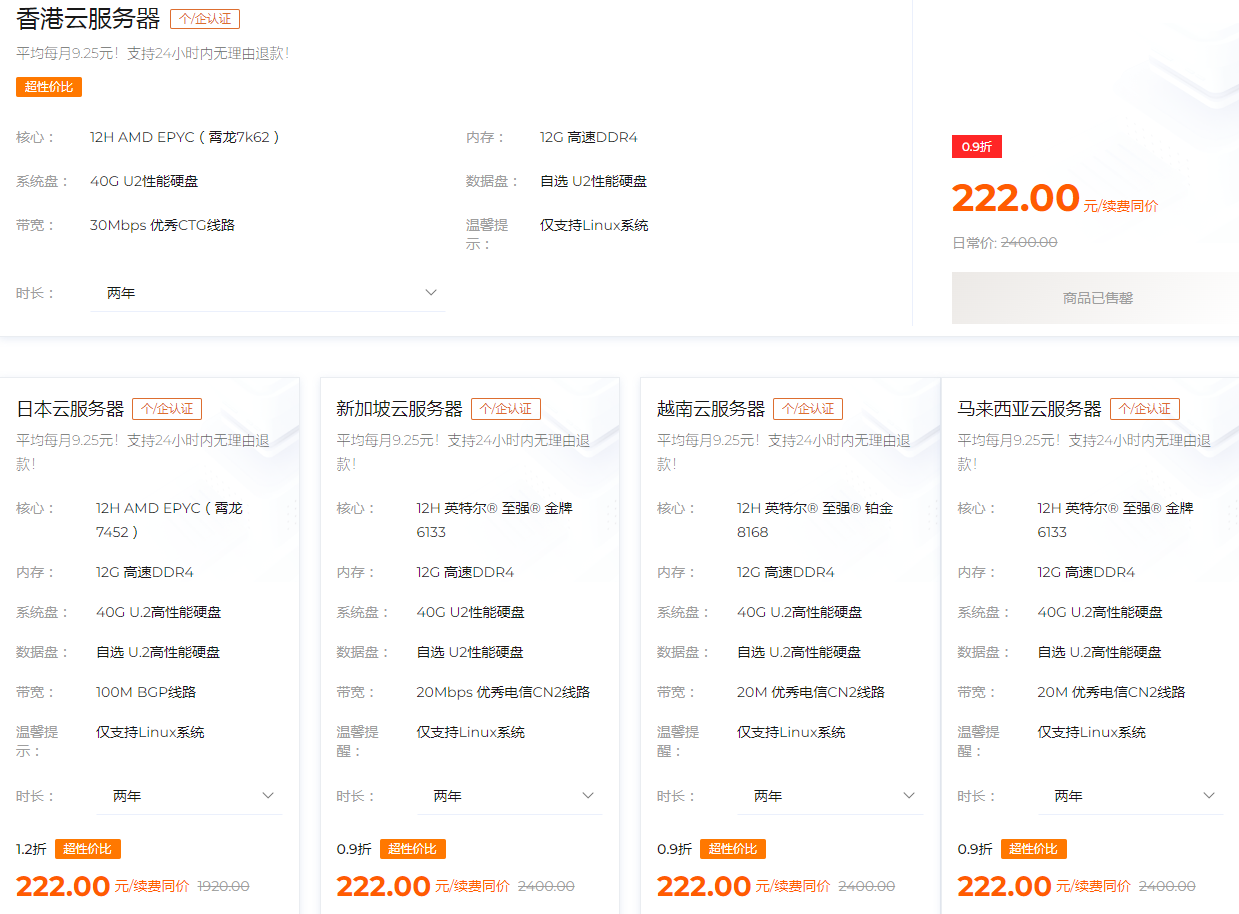This screenshot has width=1239, height=914.
Task: Open the 时长 duration dropdown for 香港云服务器
Action: pos(268,292)
